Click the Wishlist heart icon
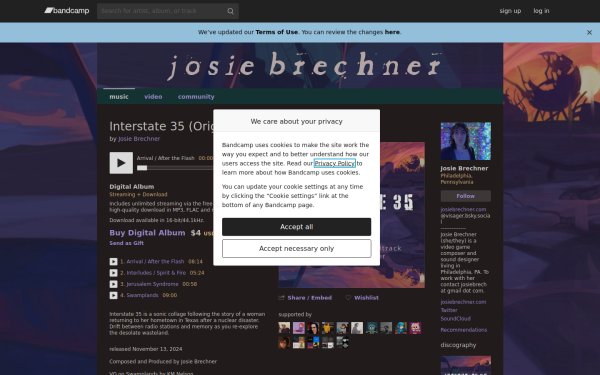Viewport: 600px width, 375px height. [348, 298]
